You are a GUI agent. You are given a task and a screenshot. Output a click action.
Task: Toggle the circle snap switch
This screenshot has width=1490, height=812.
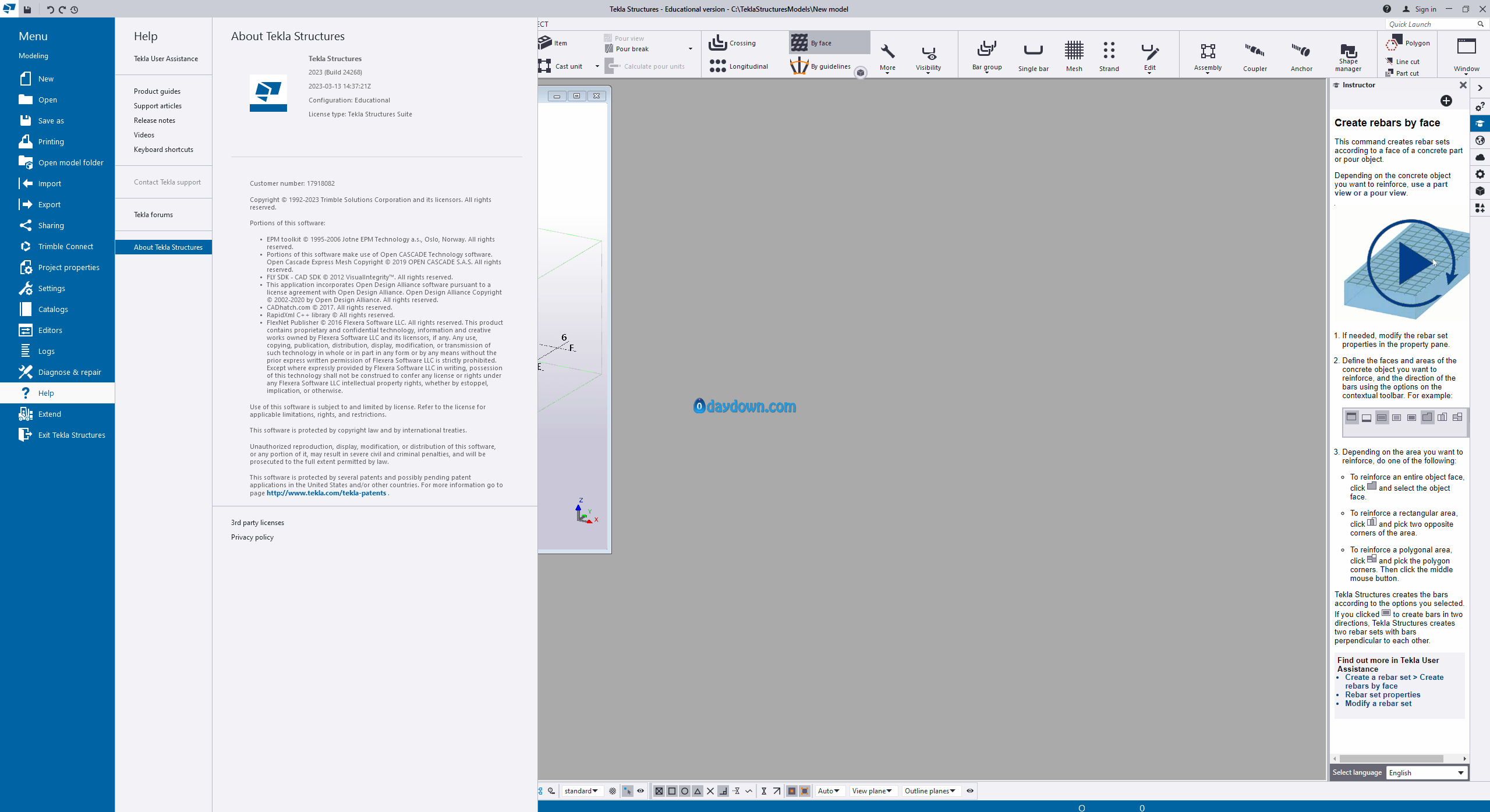point(685,791)
